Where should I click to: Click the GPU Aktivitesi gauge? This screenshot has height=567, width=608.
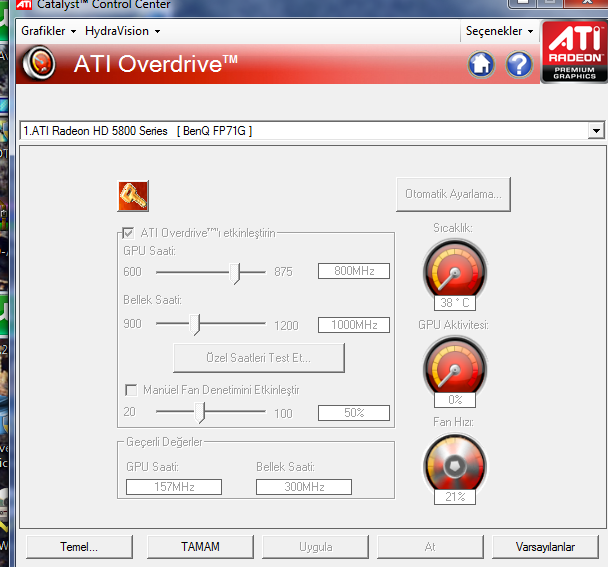(454, 367)
